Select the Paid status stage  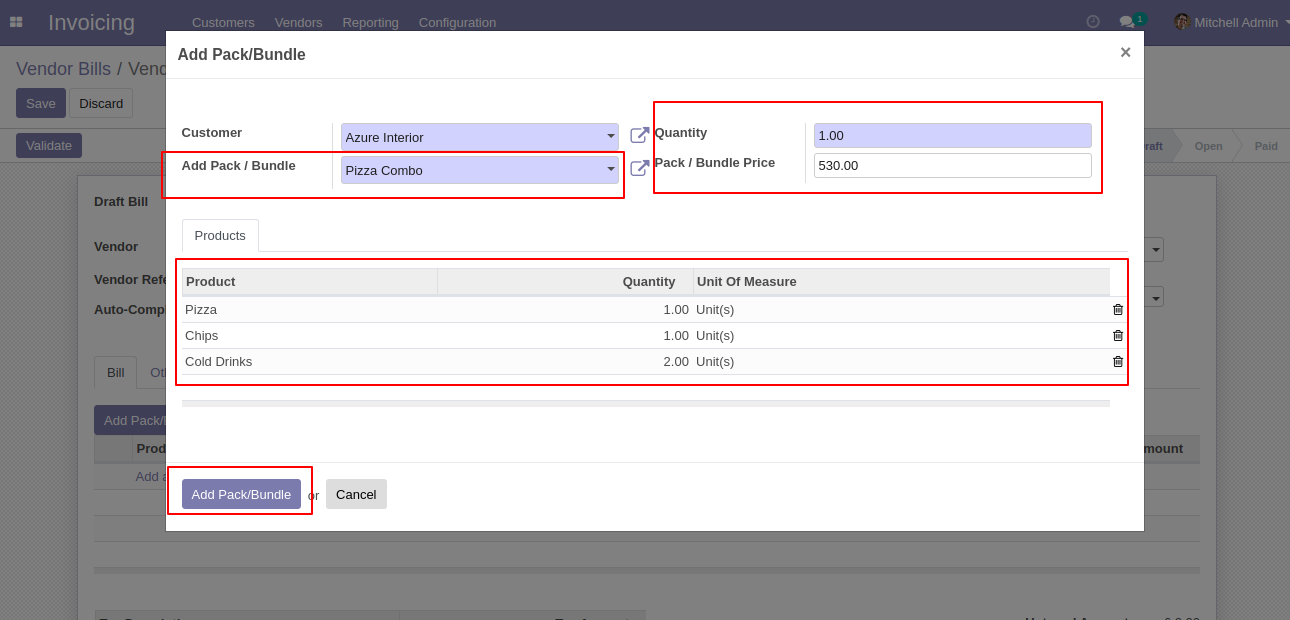pyautogui.click(x=1266, y=146)
